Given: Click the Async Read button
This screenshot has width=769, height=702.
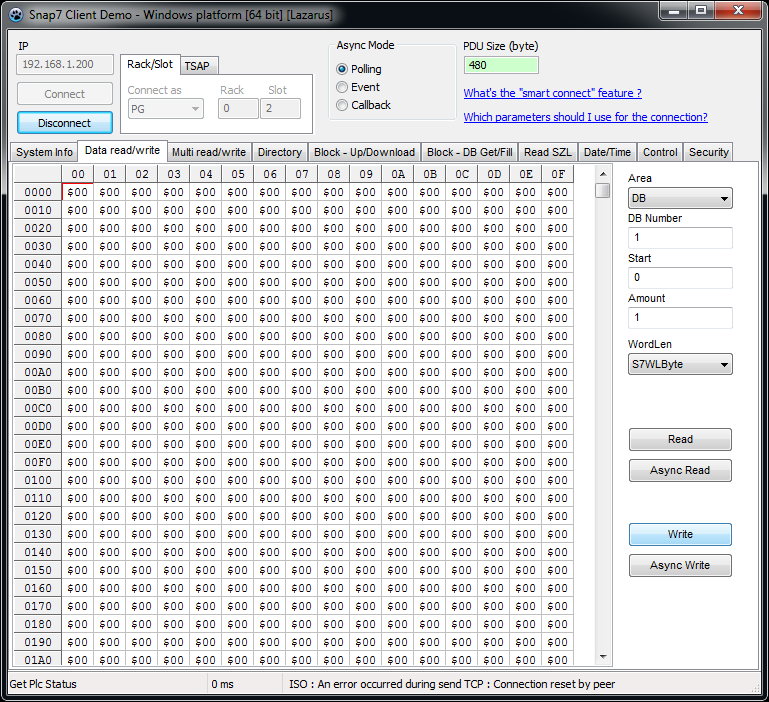Looking at the screenshot, I should (680, 470).
